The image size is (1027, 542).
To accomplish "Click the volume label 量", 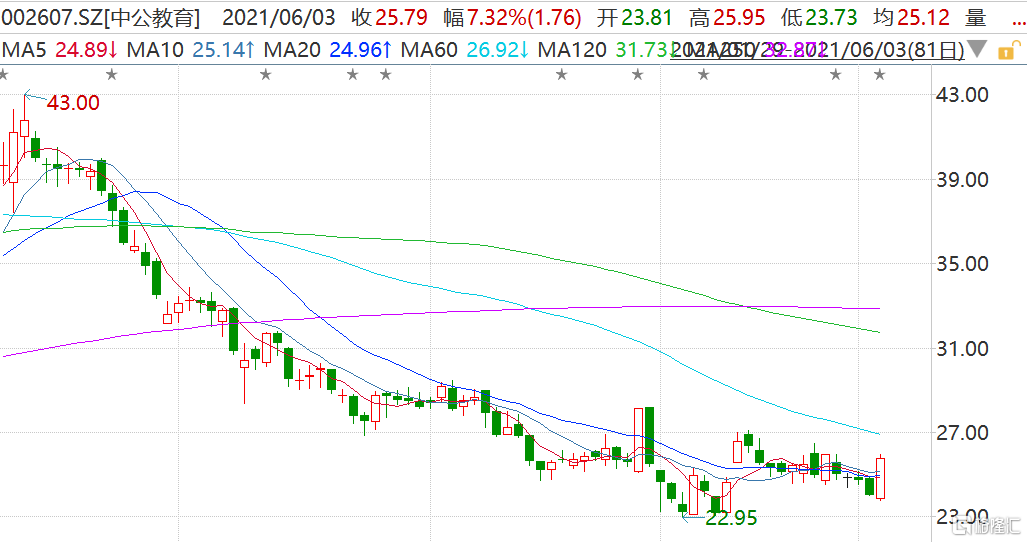I will click(976, 18).
